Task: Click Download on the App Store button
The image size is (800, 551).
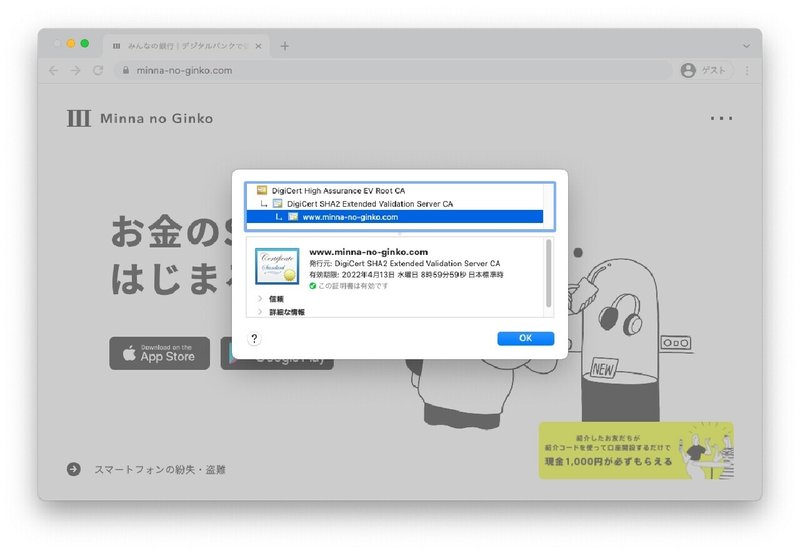Action: (x=159, y=353)
